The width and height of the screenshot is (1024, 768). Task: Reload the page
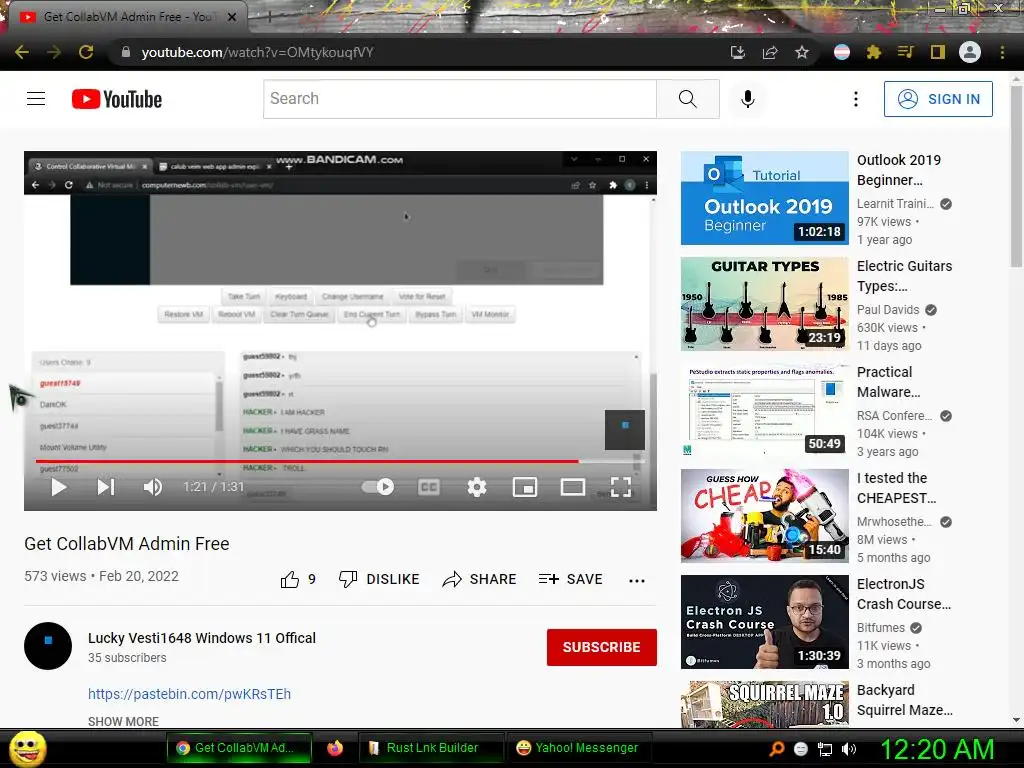tap(86, 52)
